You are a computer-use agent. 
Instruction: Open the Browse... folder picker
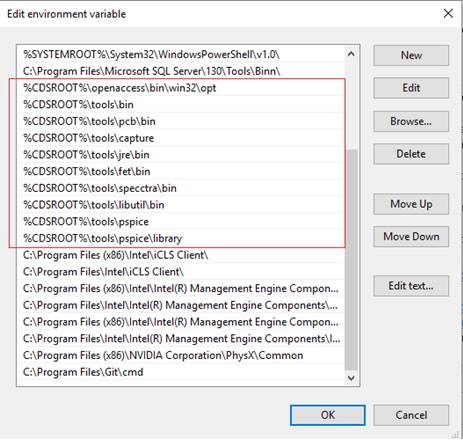pyautogui.click(x=411, y=121)
